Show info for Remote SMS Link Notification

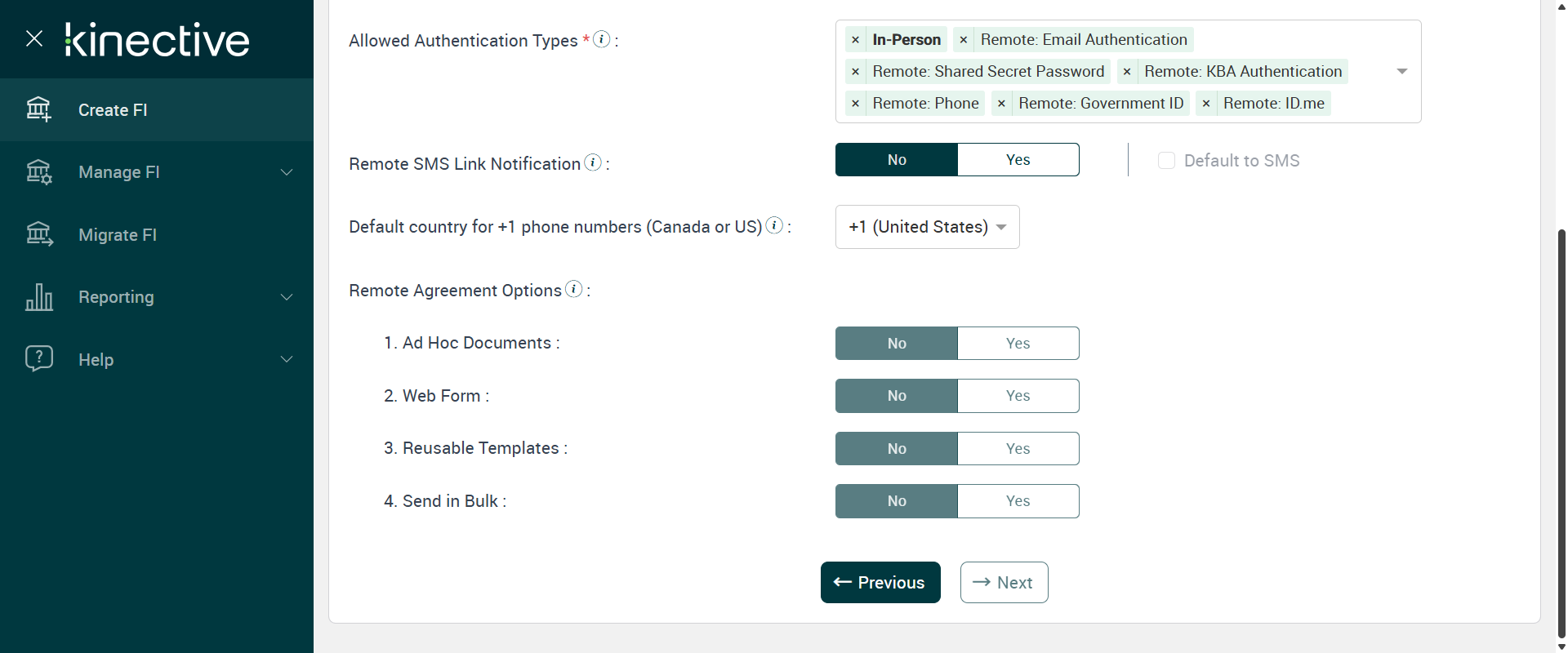point(593,162)
